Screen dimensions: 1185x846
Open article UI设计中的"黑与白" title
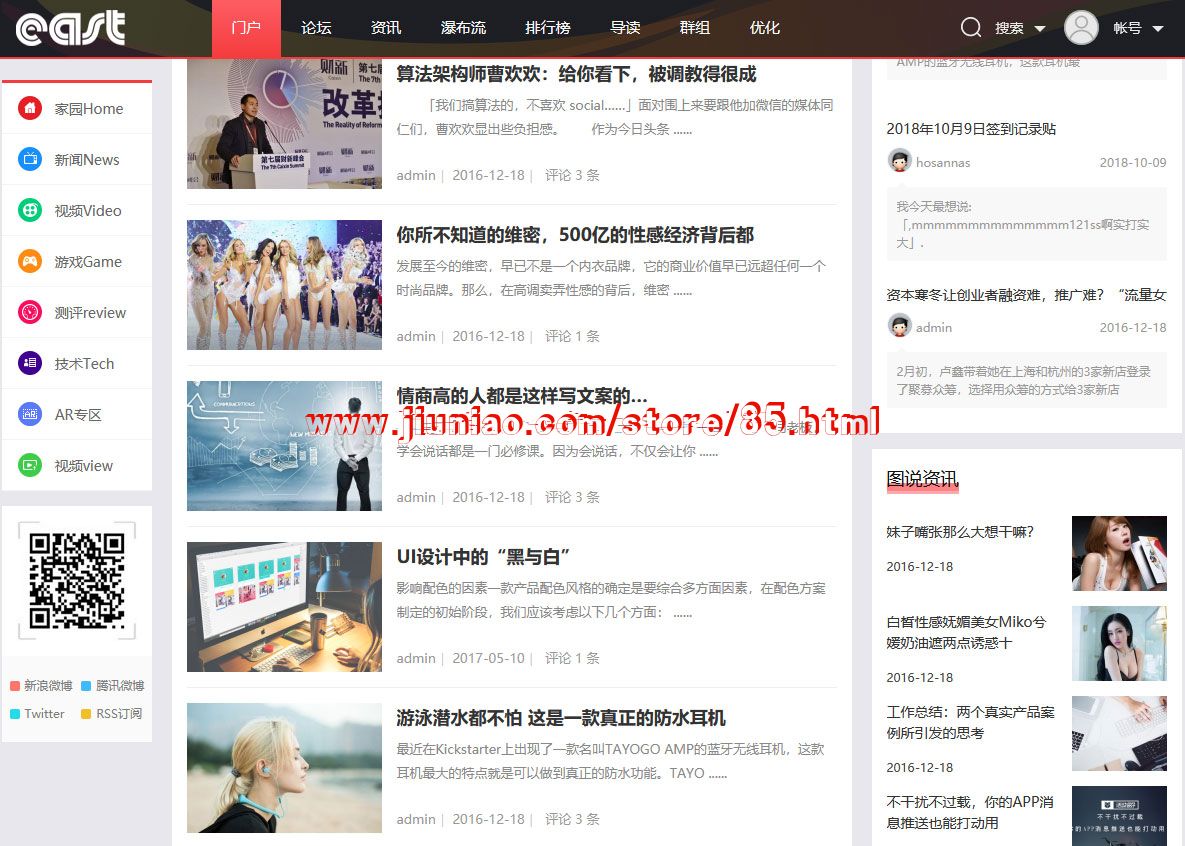point(483,557)
